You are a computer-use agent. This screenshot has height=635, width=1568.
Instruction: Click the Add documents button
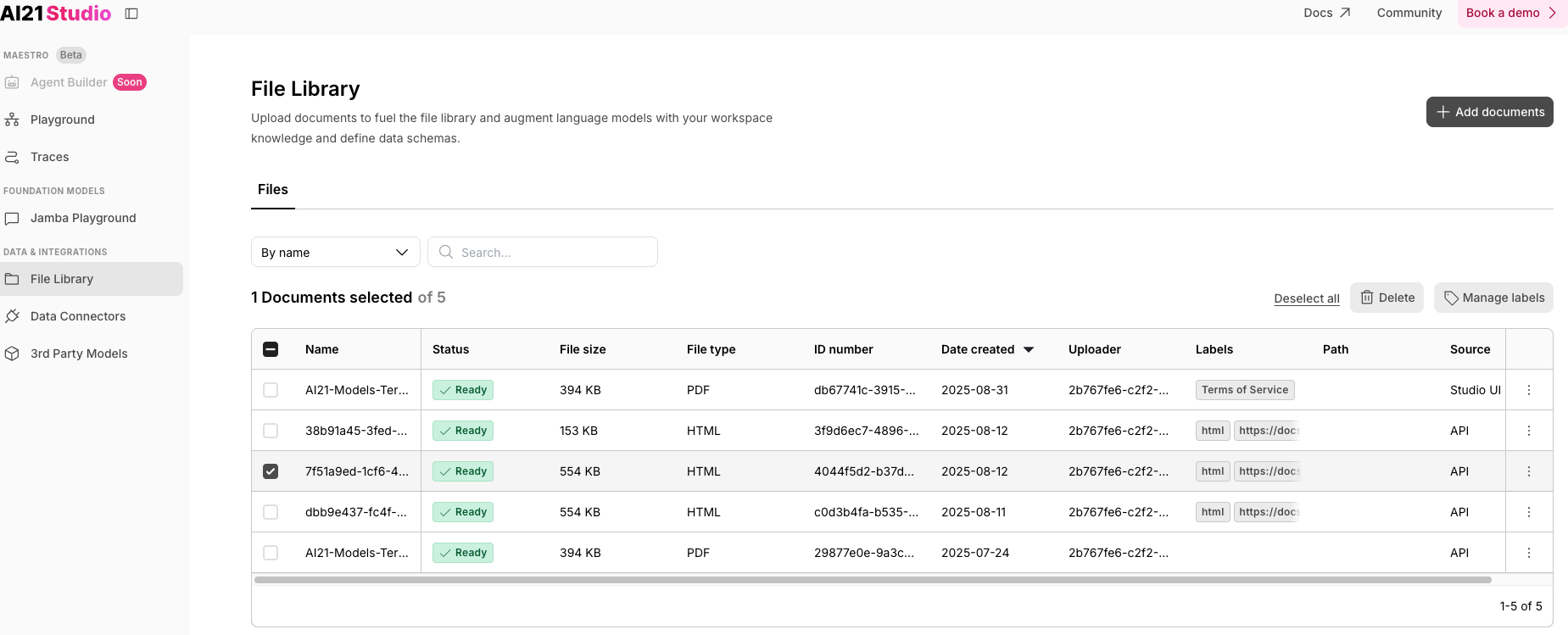click(x=1490, y=112)
